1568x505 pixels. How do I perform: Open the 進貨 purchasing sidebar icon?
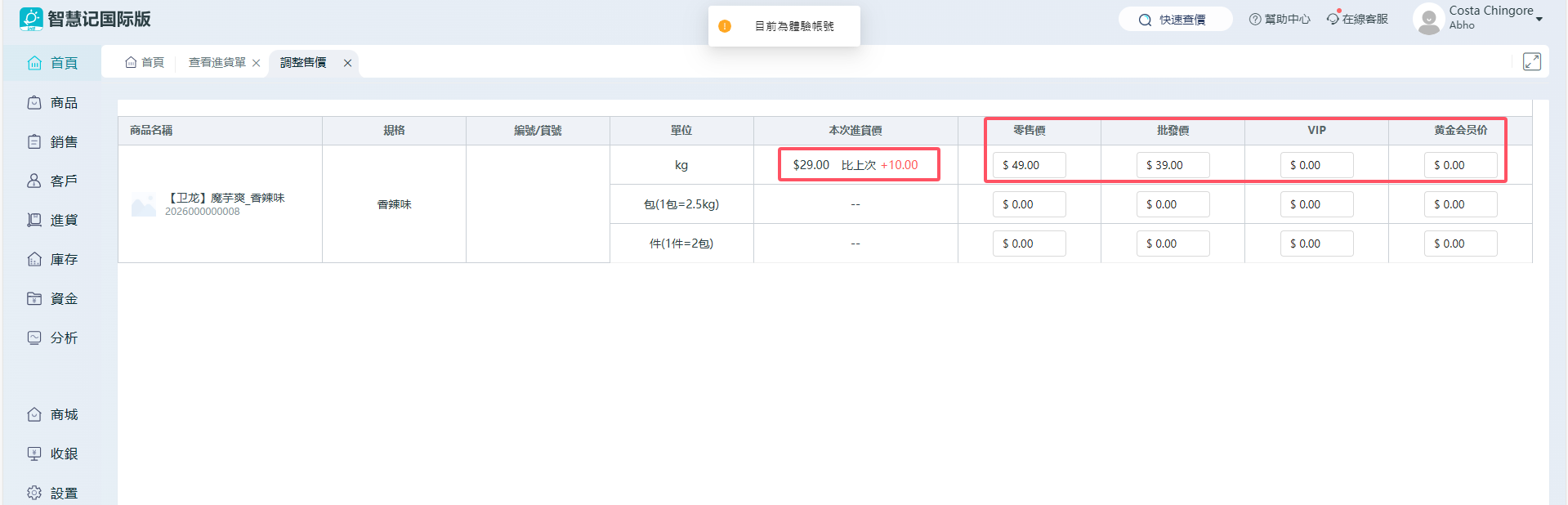[34, 220]
